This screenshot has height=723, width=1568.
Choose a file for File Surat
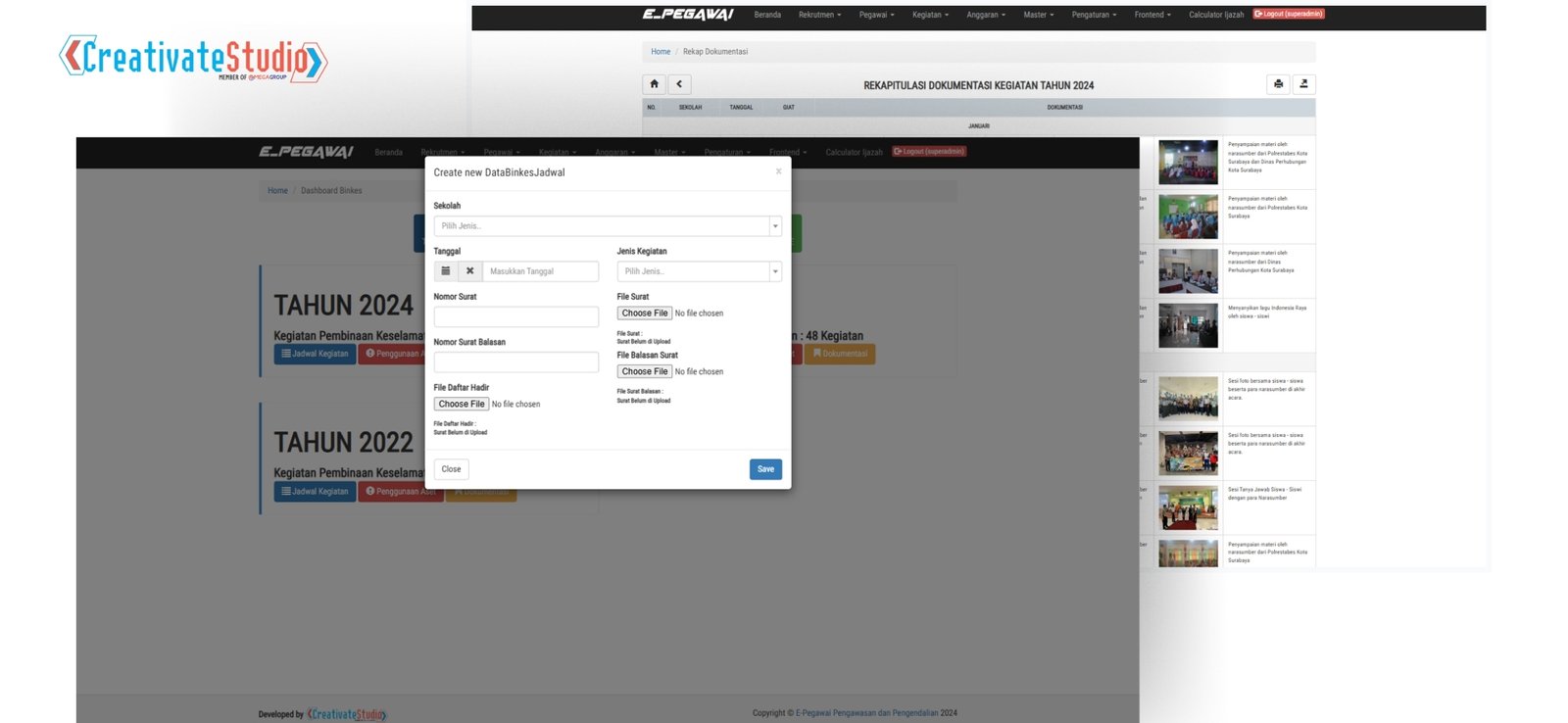645,313
